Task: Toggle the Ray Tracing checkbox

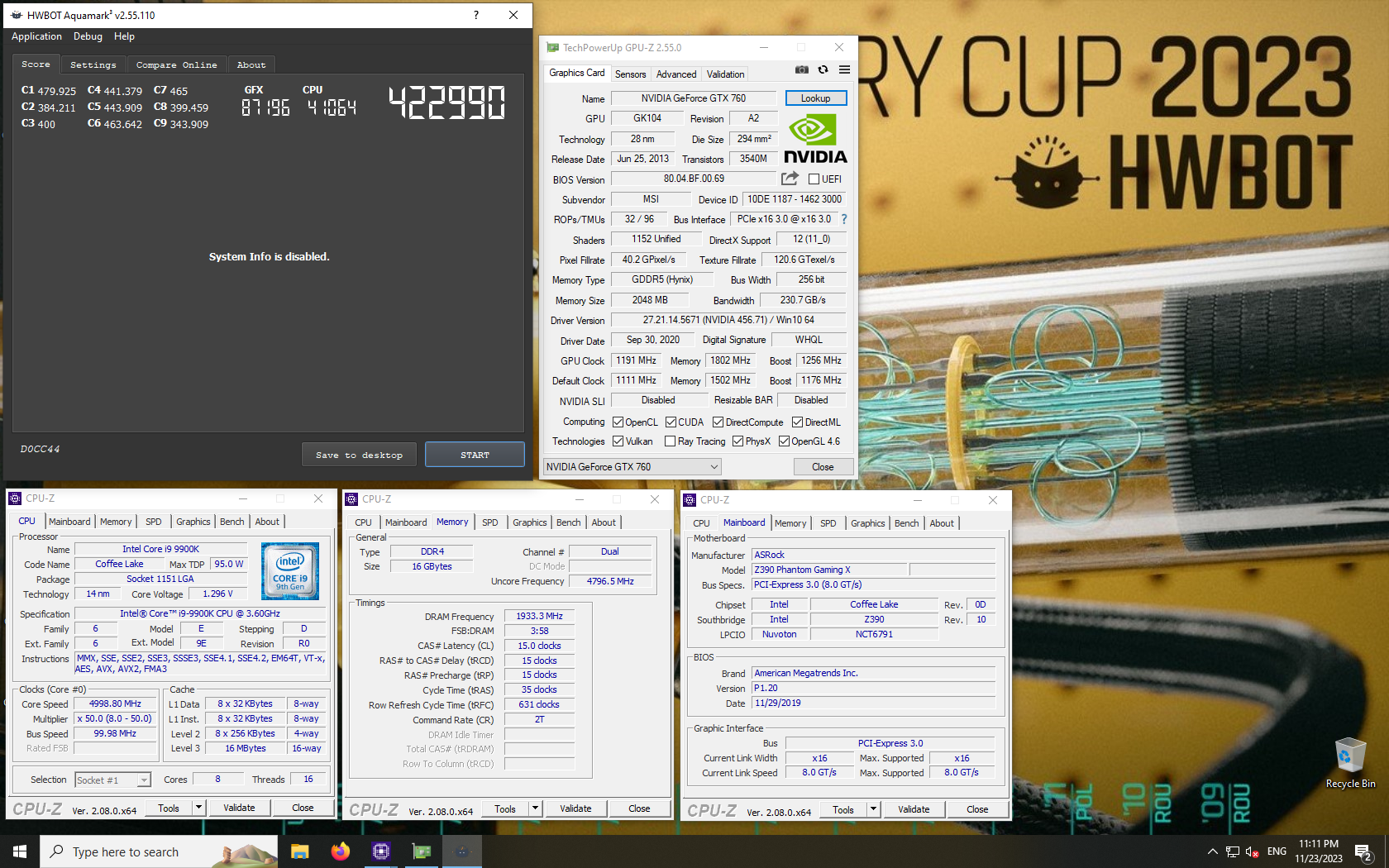Action: [x=670, y=441]
